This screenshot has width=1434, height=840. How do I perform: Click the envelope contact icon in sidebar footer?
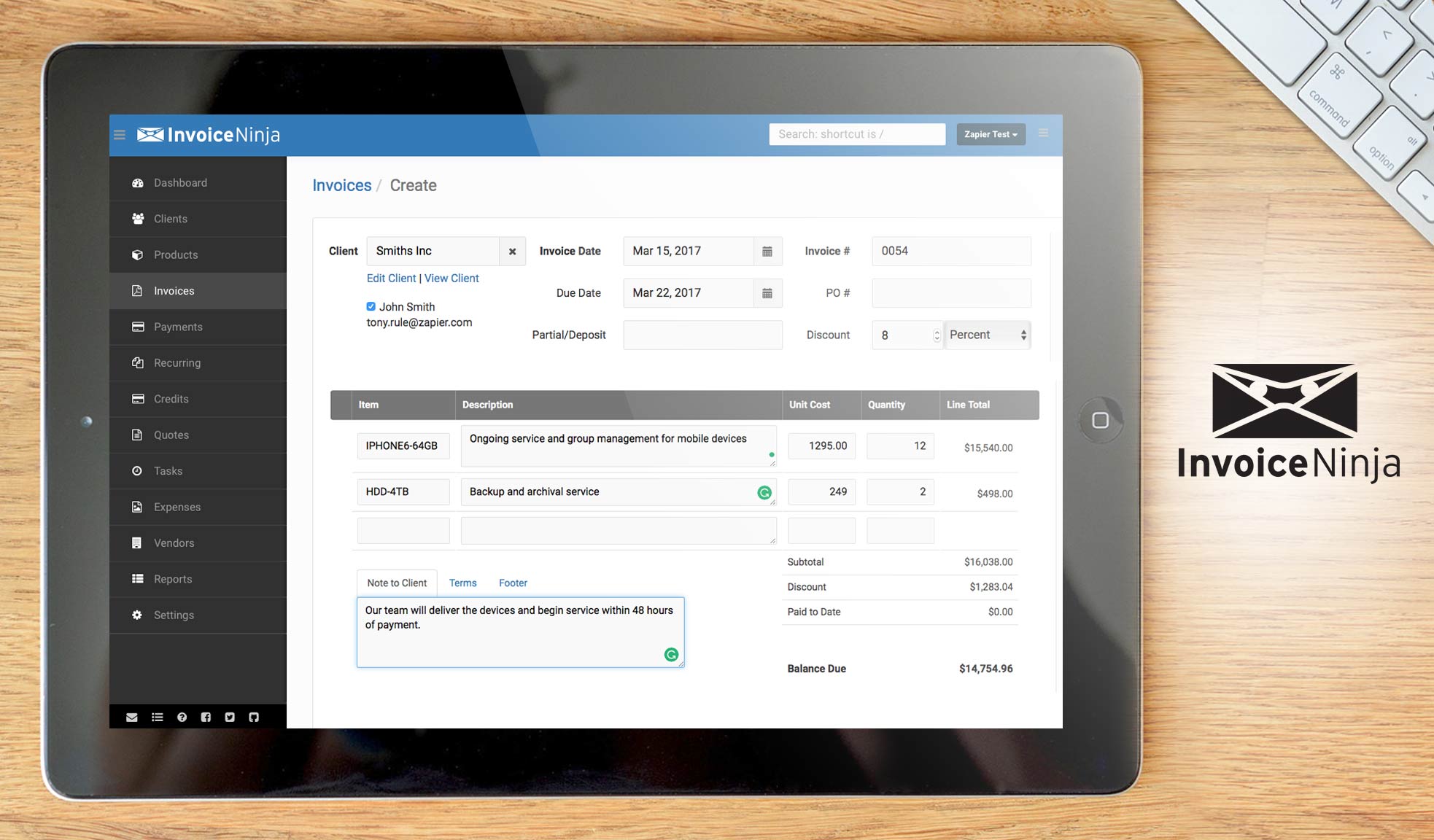tap(132, 717)
